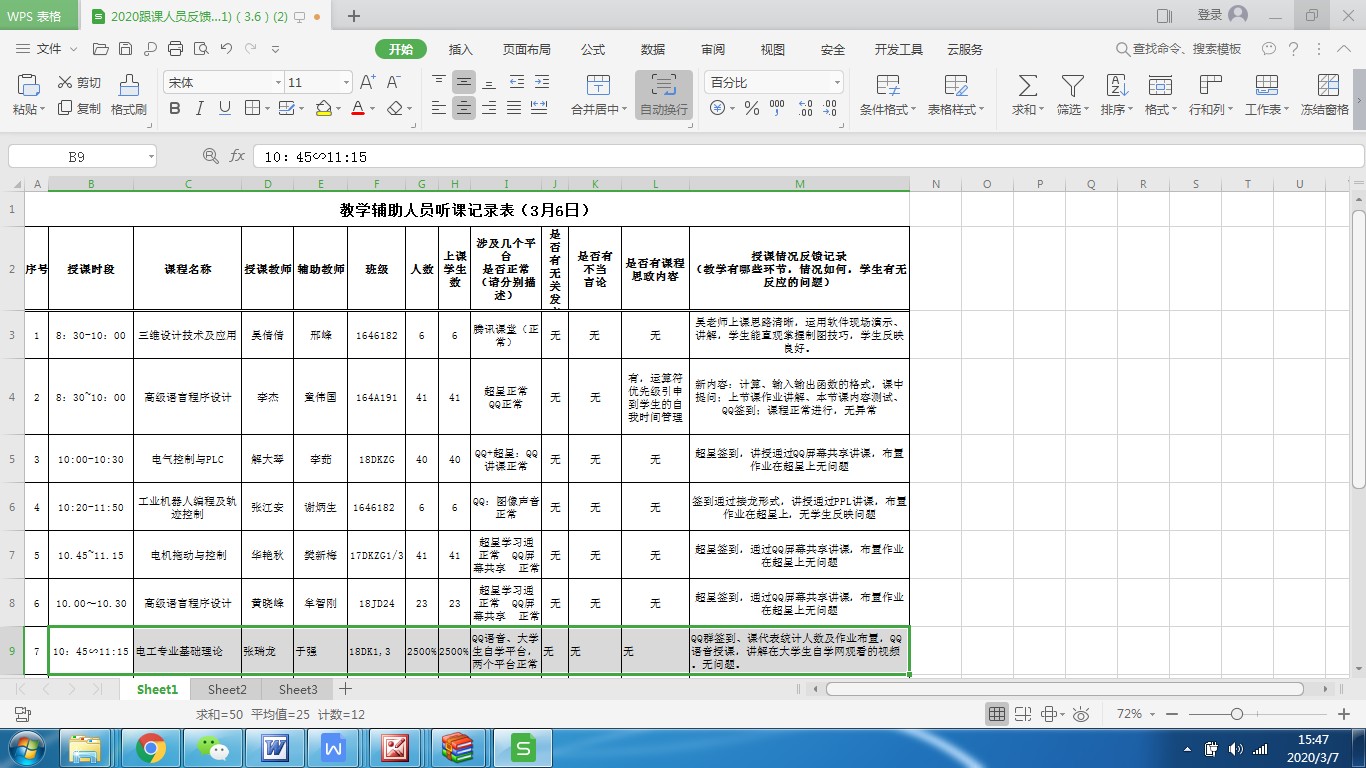Open the 数据 ribbon tab

click(x=653, y=50)
